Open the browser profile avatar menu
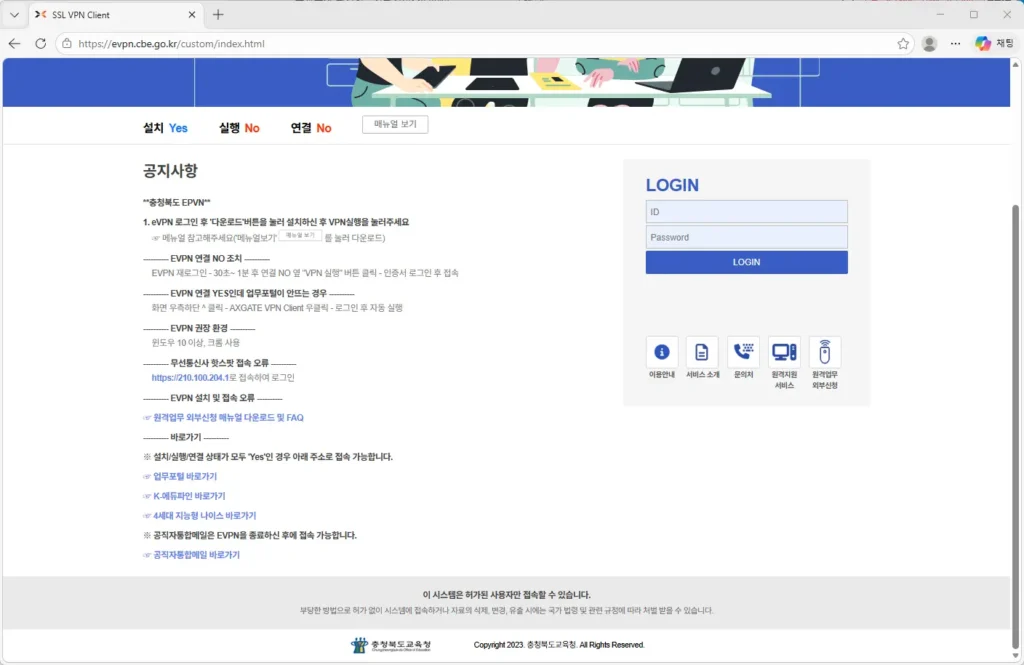This screenshot has height=665, width=1024. point(928,43)
